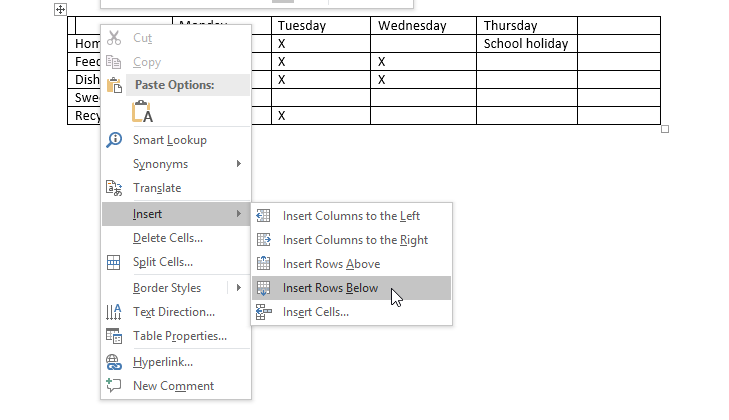
Task: Click the Text Direction icon
Action: pyautogui.click(x=114, y=312)
